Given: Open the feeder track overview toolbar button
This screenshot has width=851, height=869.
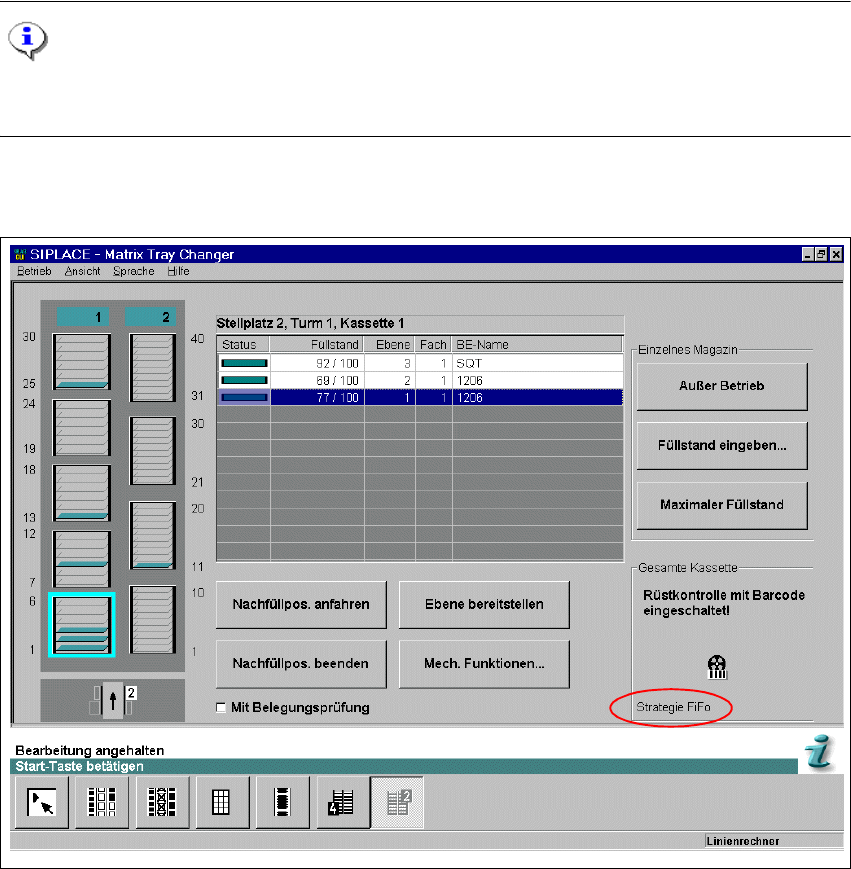Looking at the screenshot, I should (x=102, y=802).
